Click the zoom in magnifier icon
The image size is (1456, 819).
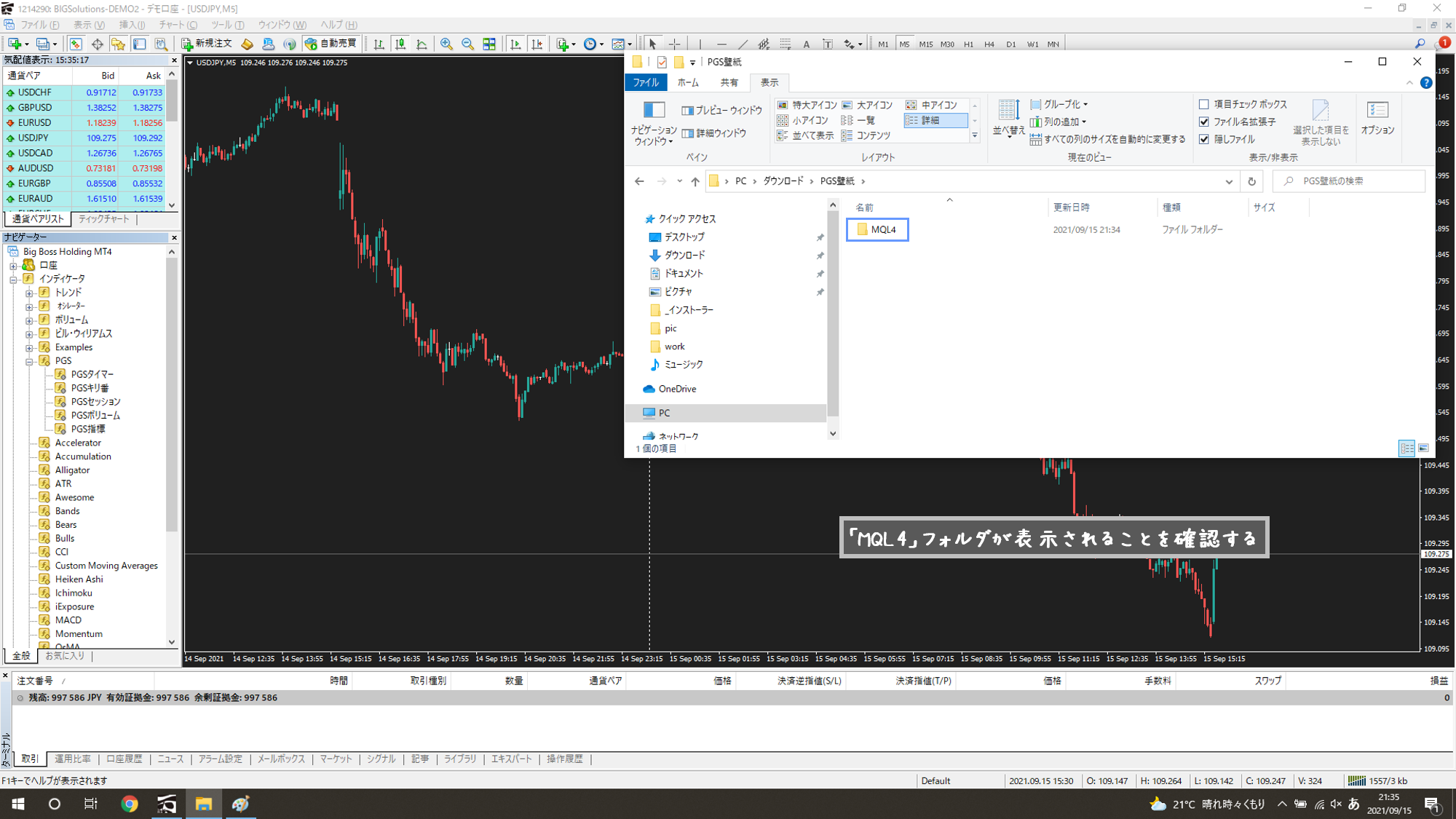pos(446,44)
